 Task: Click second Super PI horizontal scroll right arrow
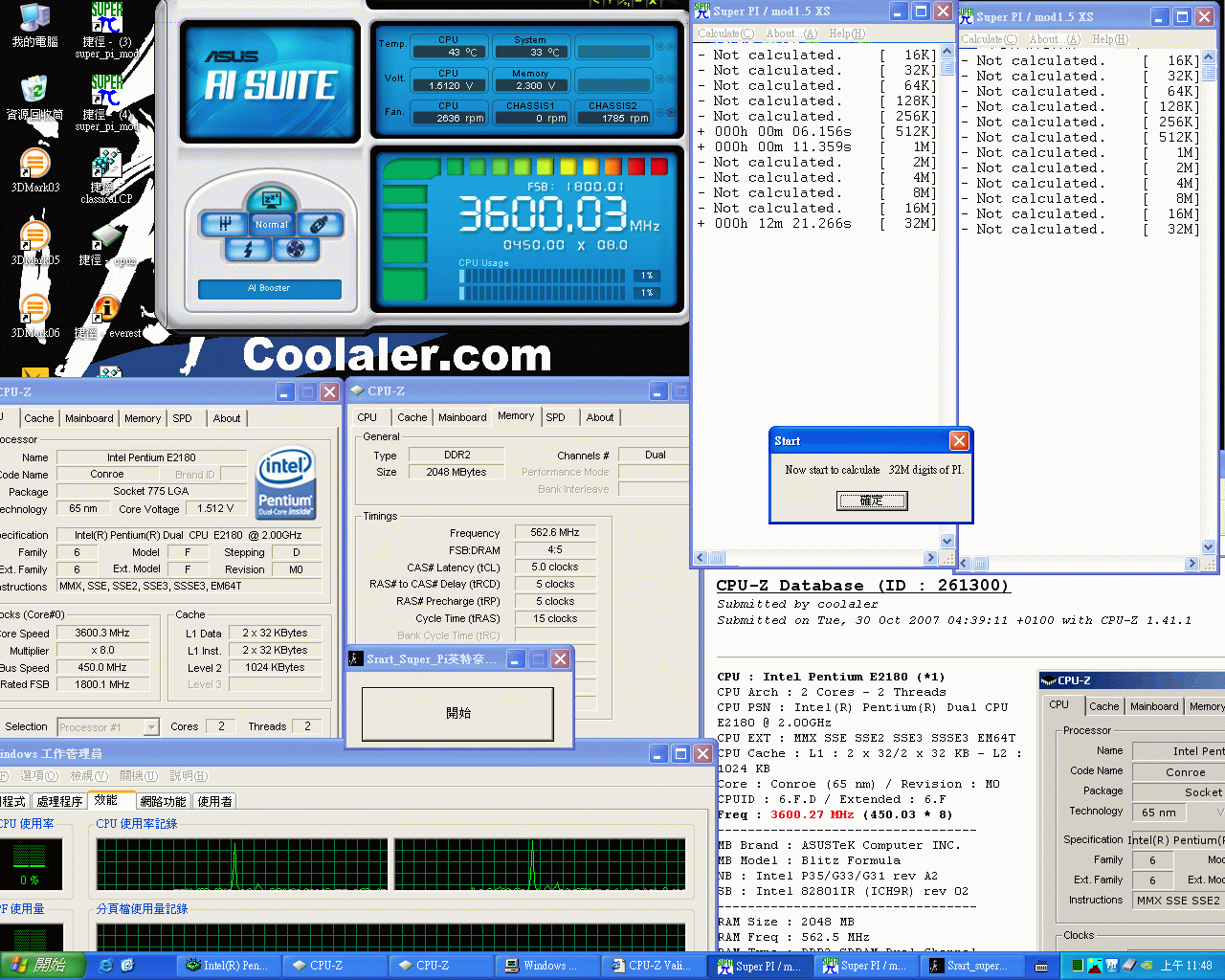1192,564
